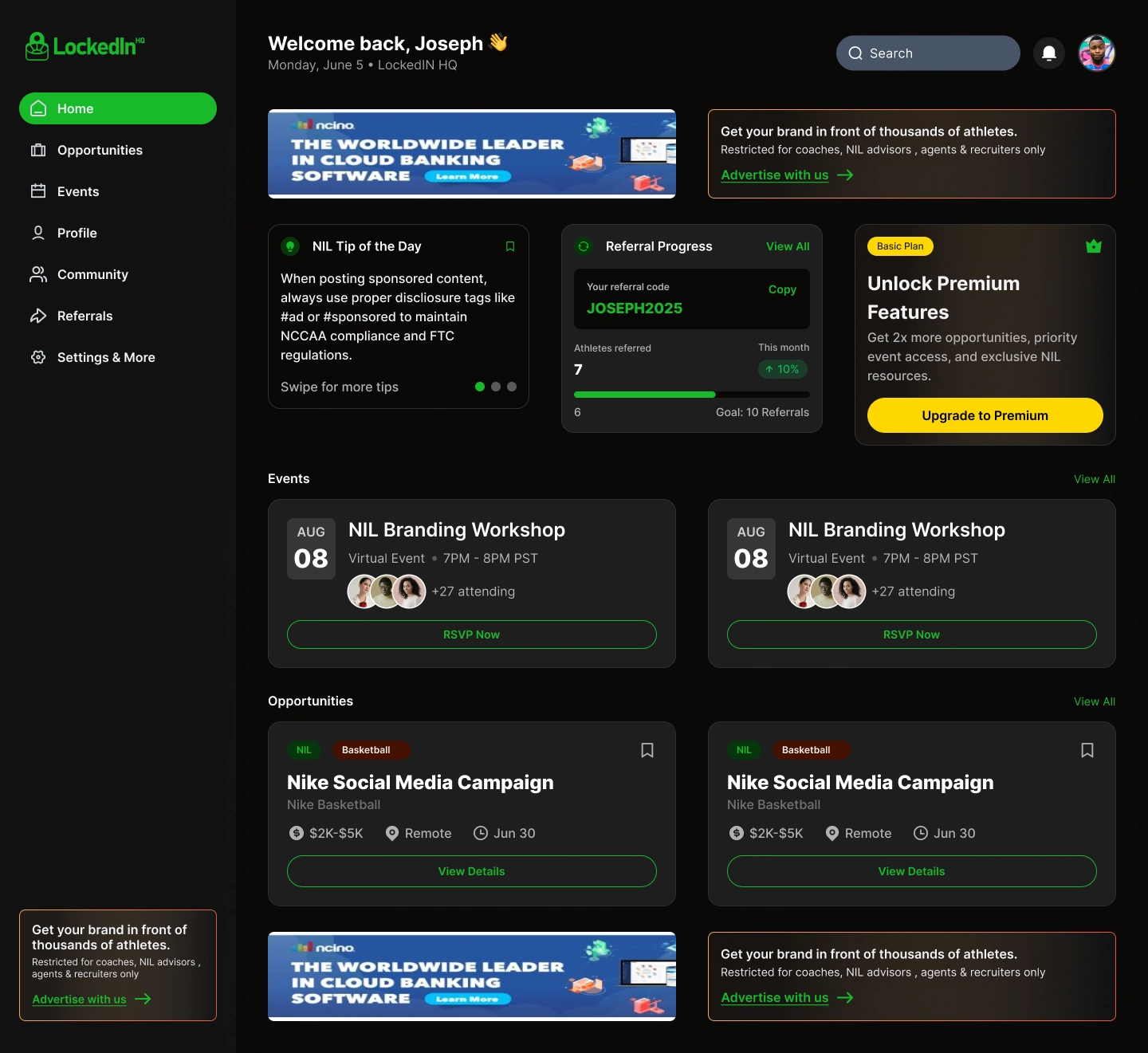The width and height of the screenshot is (1148, 1053).
Task: Click Learn More on bottom nCino banner
Action: pyautogui.click(x=467, y=999)
